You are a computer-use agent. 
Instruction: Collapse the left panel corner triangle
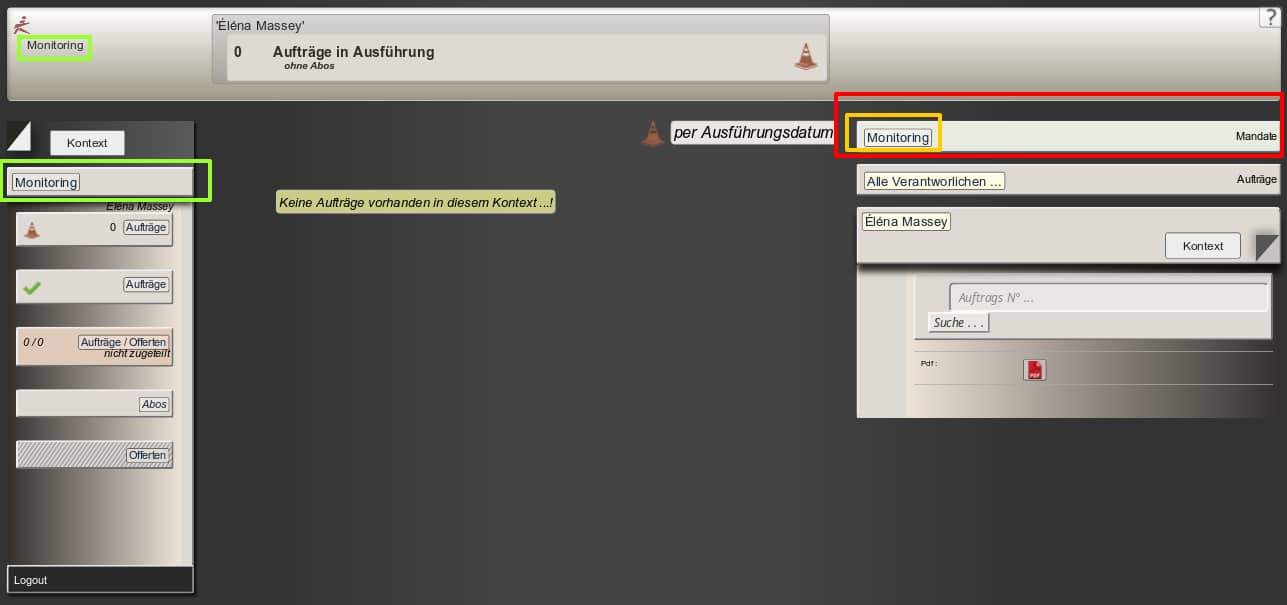tap(18, 135)
